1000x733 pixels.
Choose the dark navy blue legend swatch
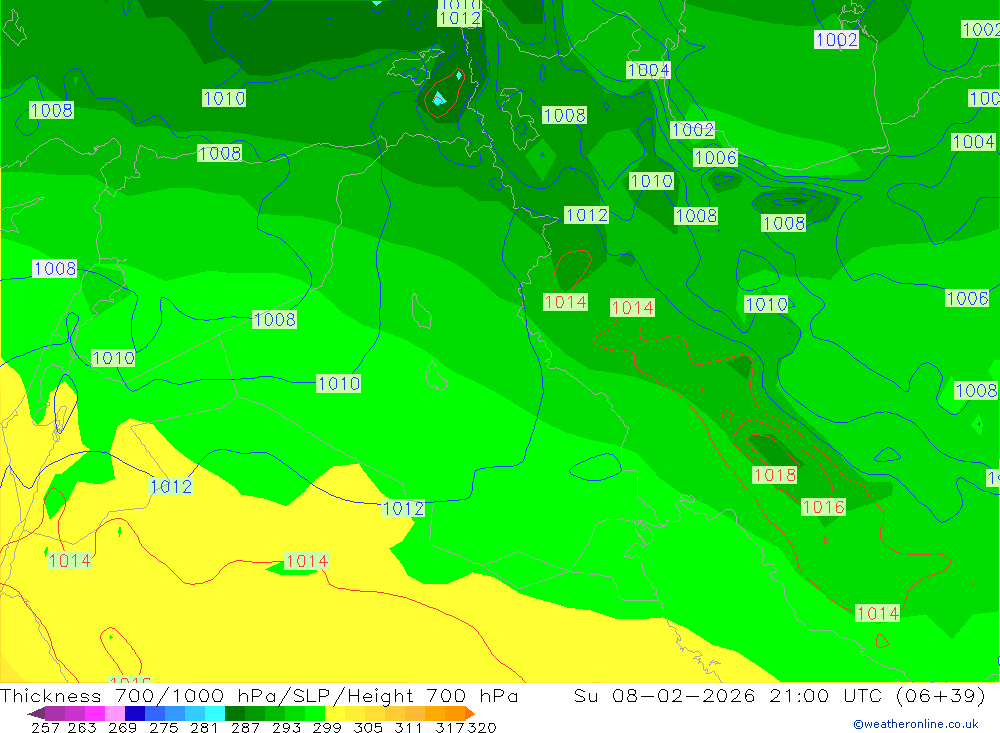coord(135,713)
